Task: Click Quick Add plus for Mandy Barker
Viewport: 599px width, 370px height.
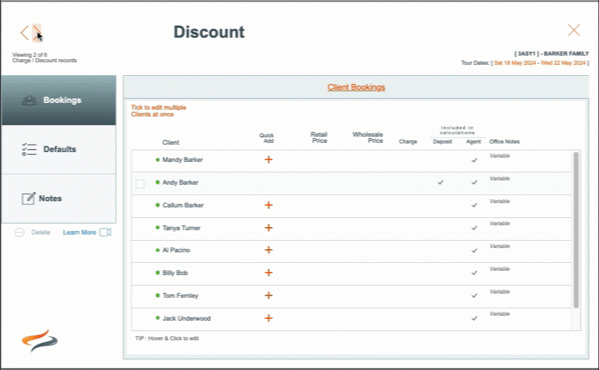Action: point(269,160)
